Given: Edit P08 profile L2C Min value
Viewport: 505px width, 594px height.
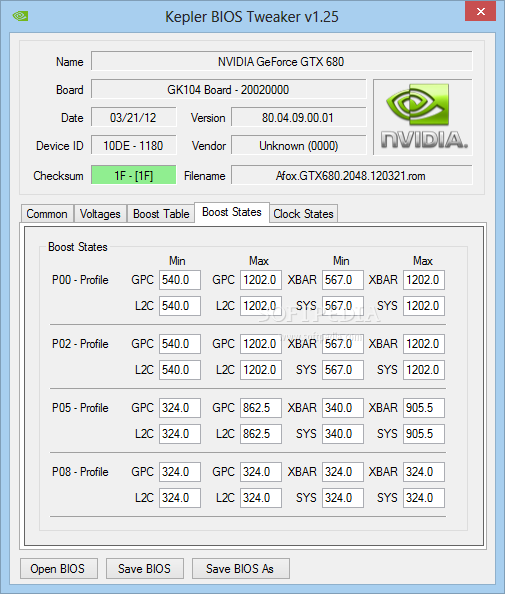Looking at the screenshot, I should click(x=180, y=498).
